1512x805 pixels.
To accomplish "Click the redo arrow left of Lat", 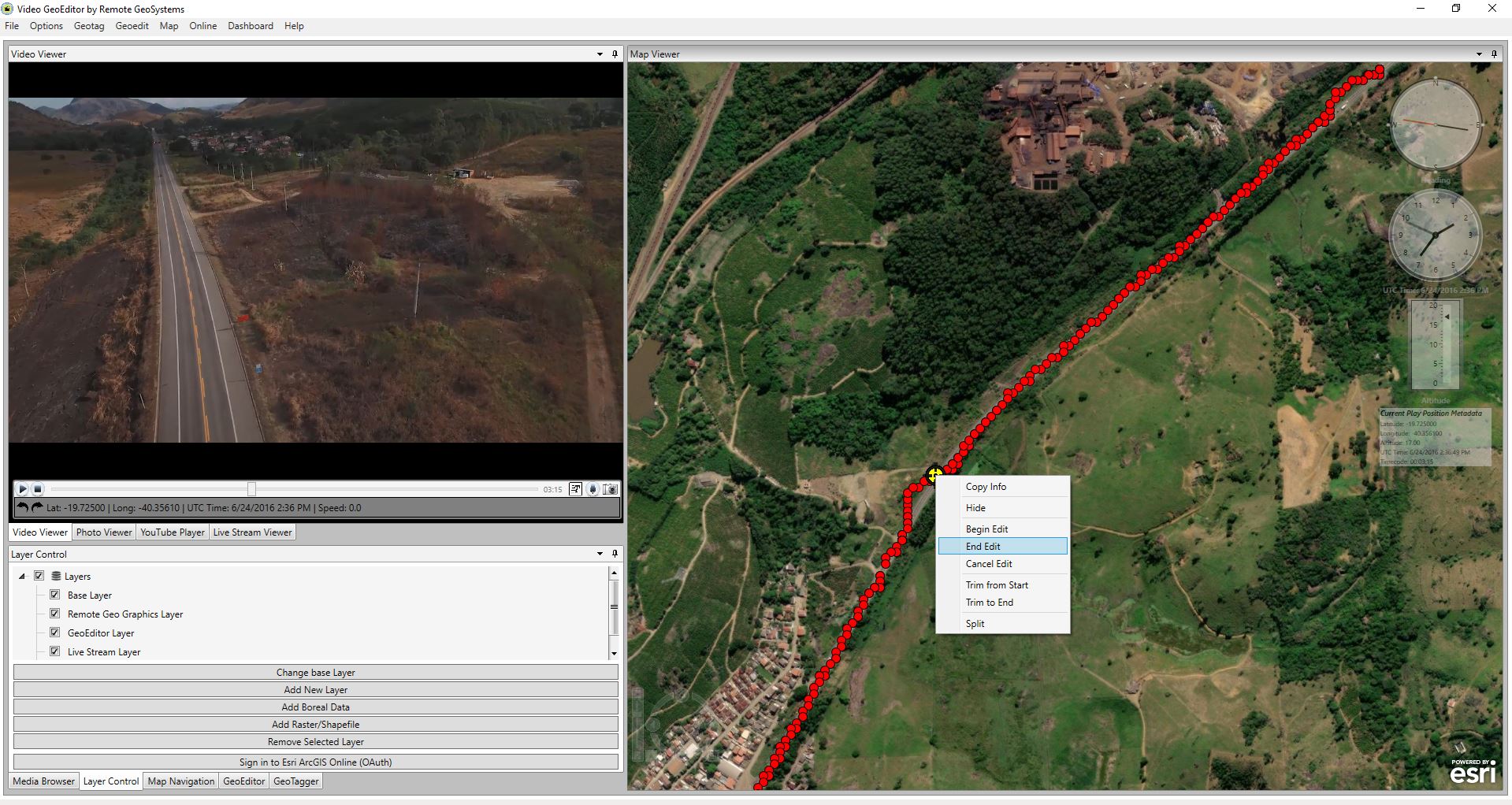I will click(36, 507).
